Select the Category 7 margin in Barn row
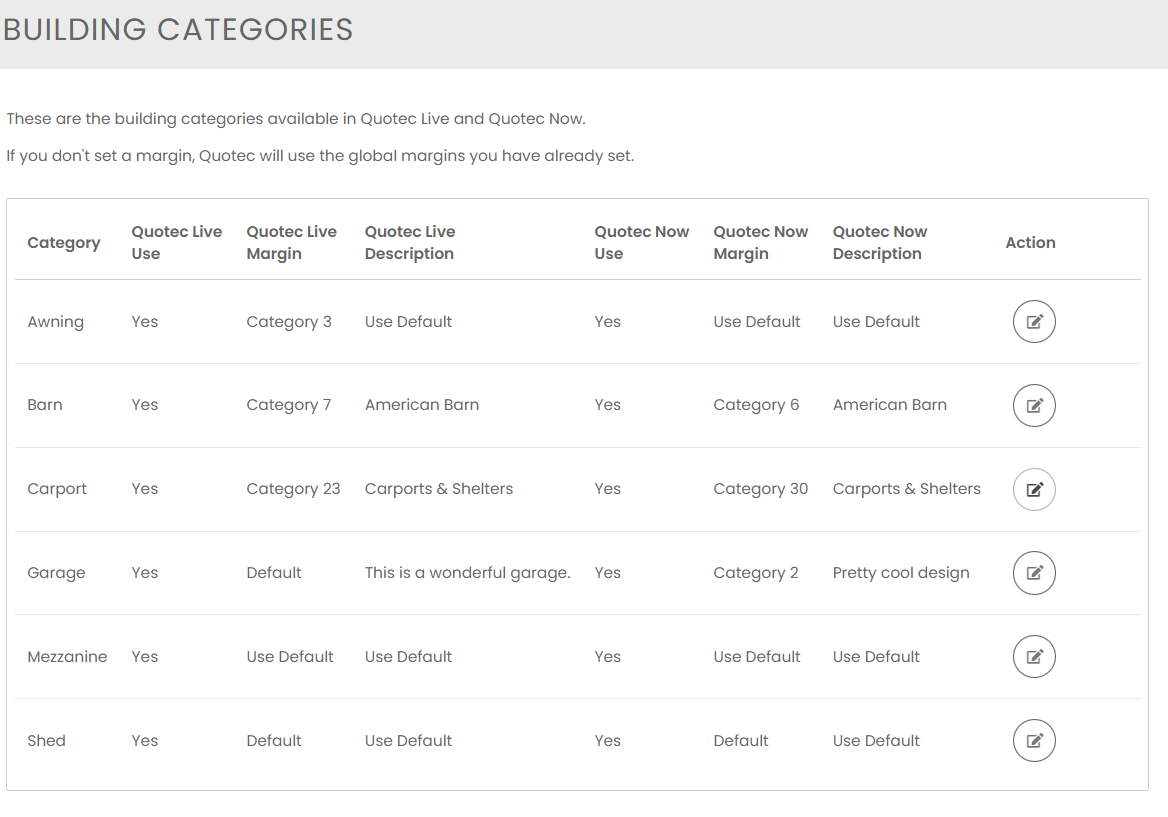Image resolution: width=1168 pixels, height=817 pixels. pyautogui.click(x=289, y=405)
